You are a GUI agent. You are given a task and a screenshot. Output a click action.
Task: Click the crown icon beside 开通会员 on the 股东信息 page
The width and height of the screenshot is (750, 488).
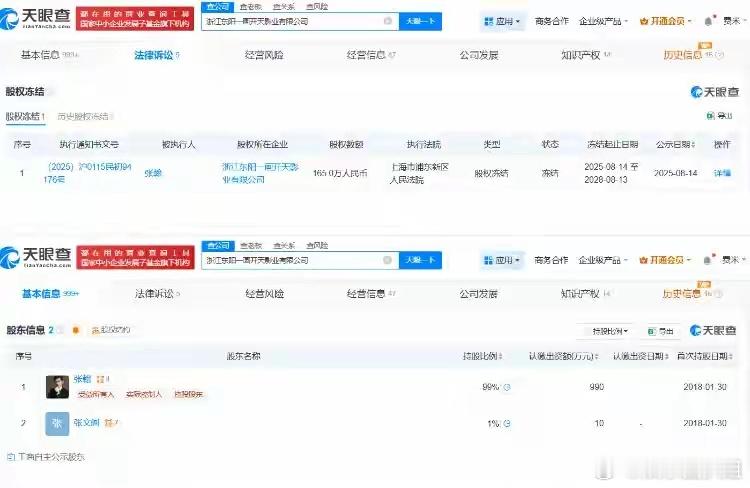pos(644,260)
